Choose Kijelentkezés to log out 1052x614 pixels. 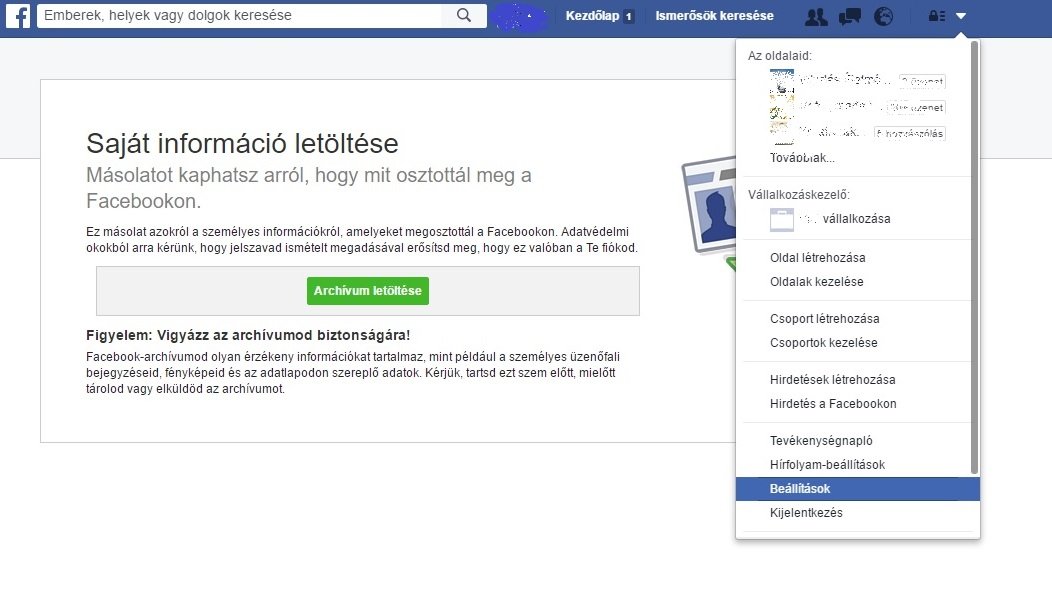point(806,513)
